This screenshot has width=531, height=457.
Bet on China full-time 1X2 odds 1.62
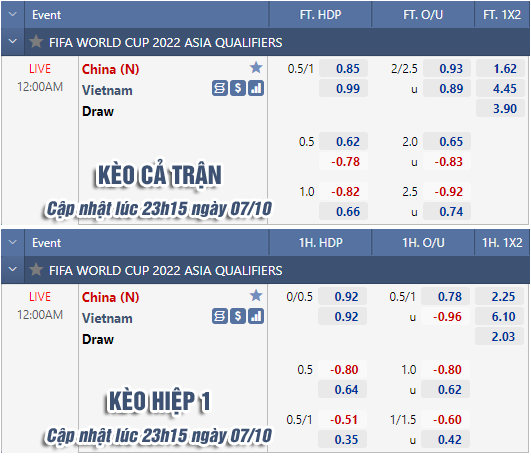pos(501,69)
